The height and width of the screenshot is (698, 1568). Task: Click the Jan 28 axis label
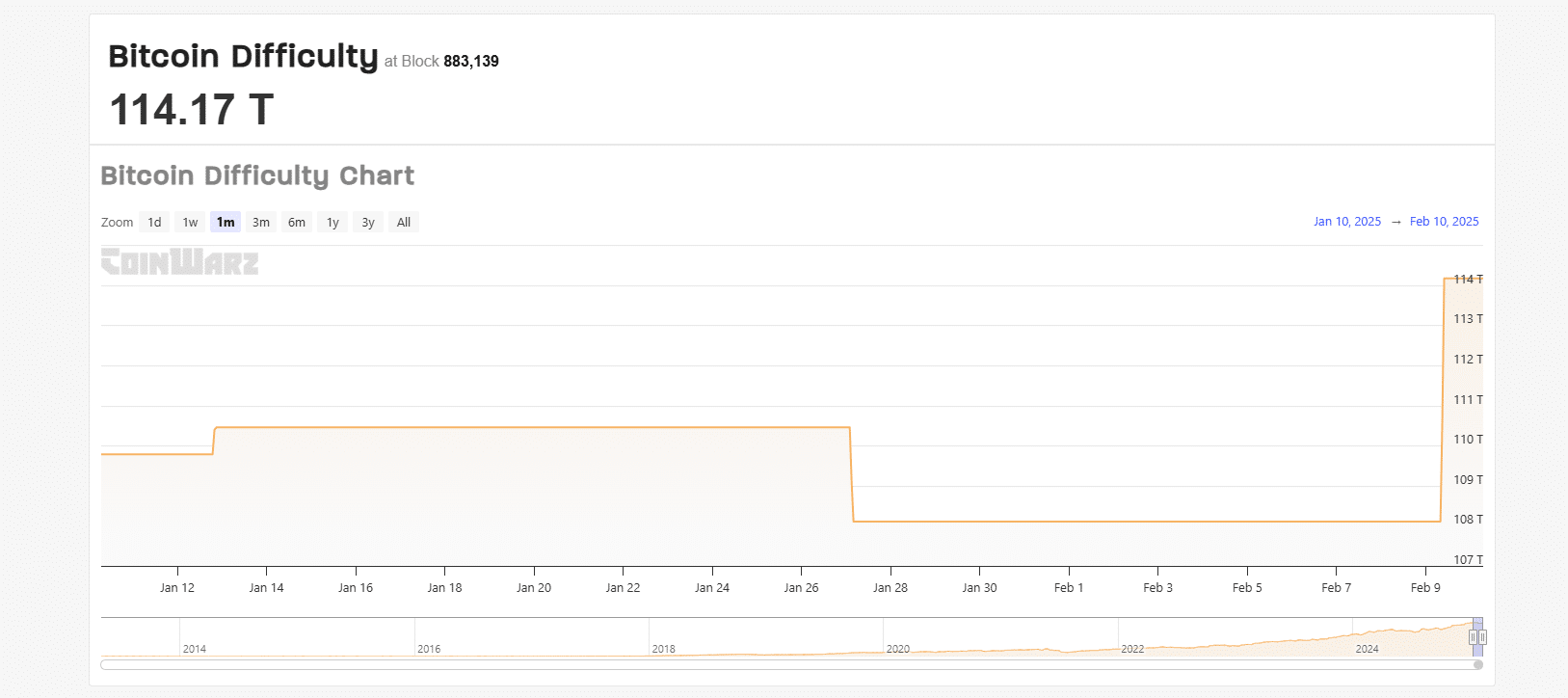(890, 587)
